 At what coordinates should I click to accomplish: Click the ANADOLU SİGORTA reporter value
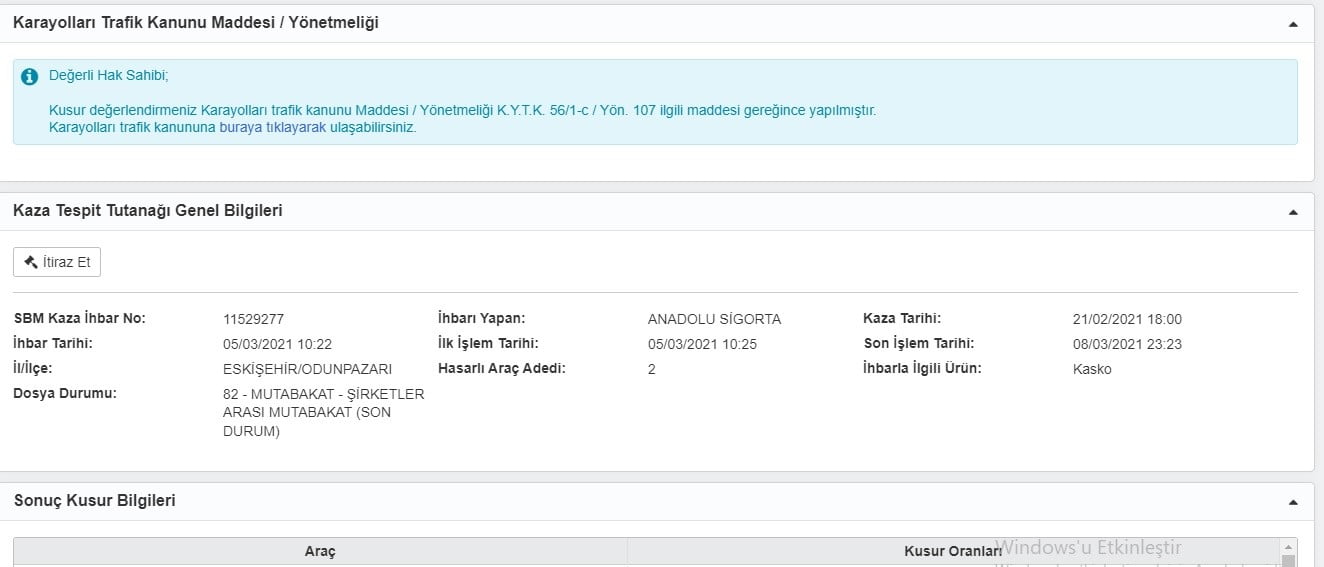714,319
